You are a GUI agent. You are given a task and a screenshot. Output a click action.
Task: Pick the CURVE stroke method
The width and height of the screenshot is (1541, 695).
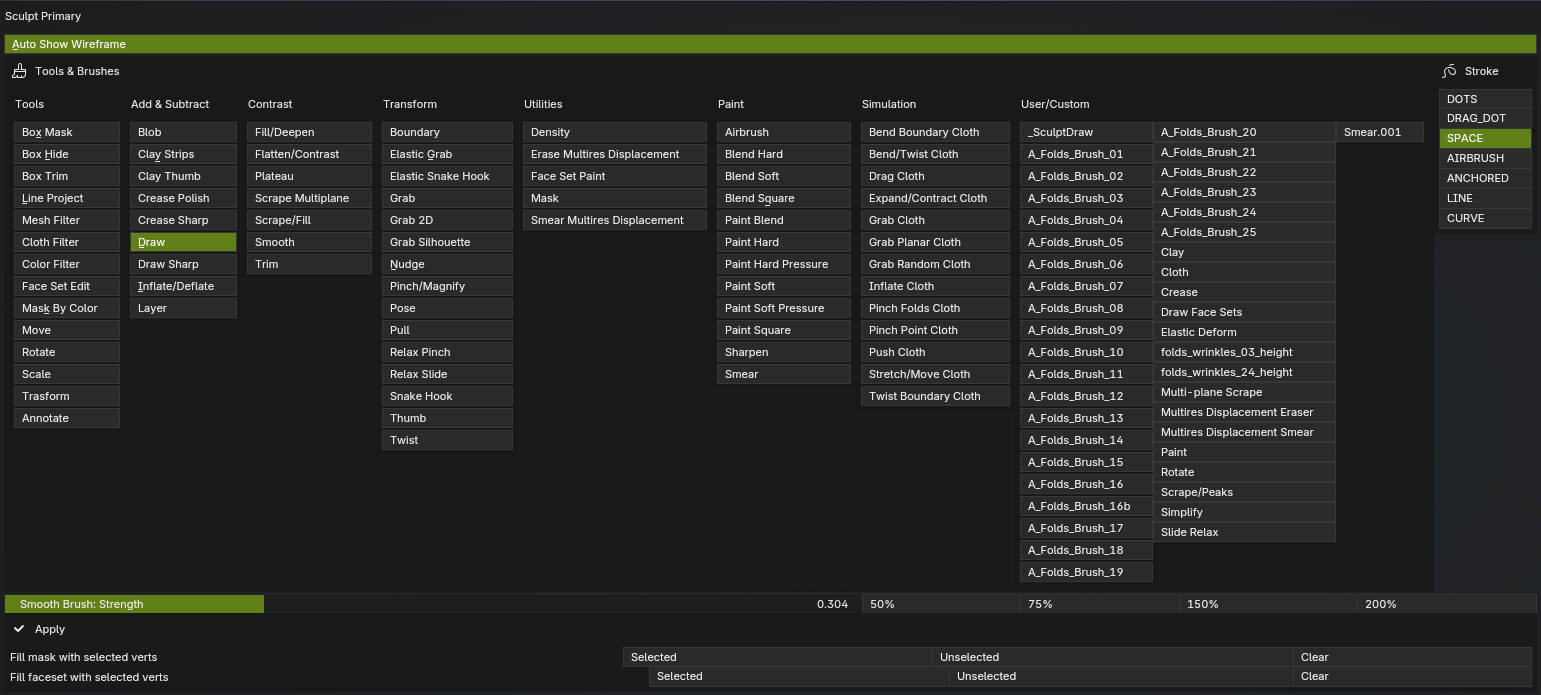point(1485,218)
